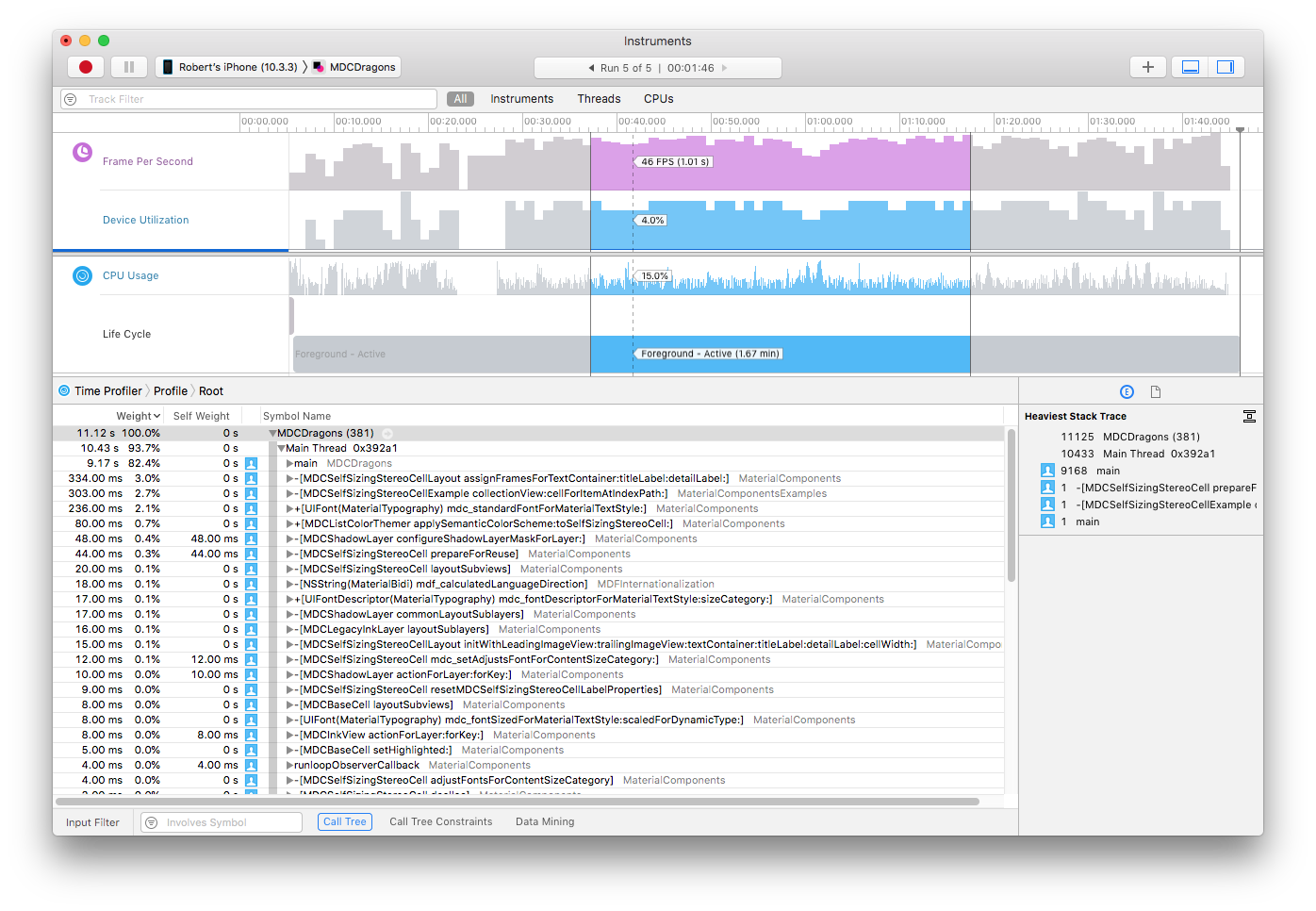
Task: Open the Time Profiler breadcrumb
Action: tap(107, 391)
